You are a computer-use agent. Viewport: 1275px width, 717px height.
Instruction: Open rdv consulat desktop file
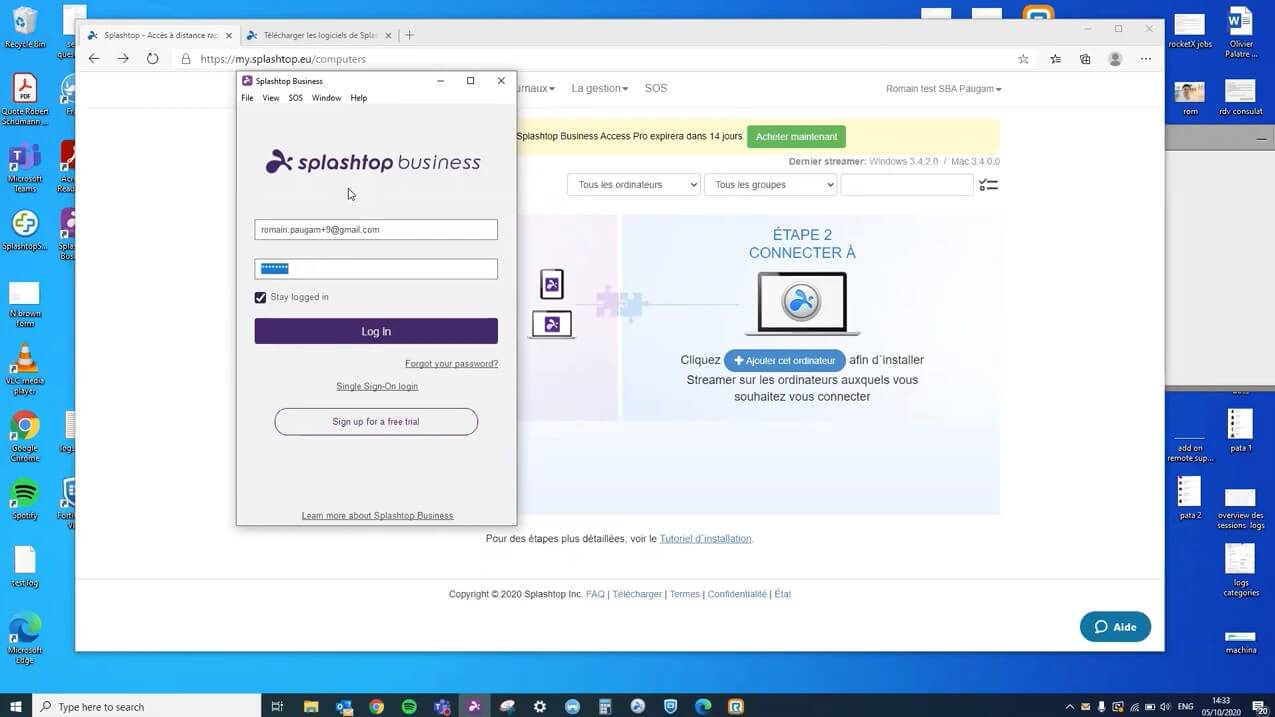[1240, 98]
